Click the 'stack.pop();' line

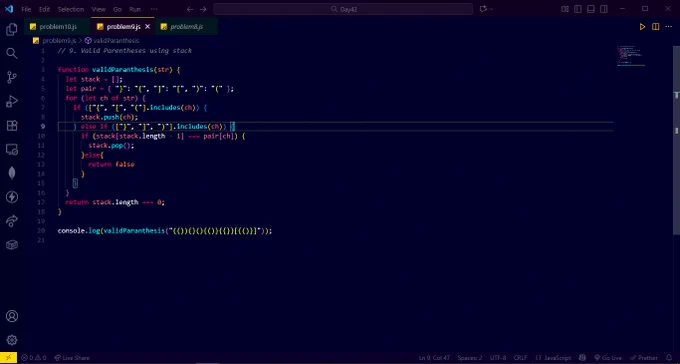[x=111, y=145]
